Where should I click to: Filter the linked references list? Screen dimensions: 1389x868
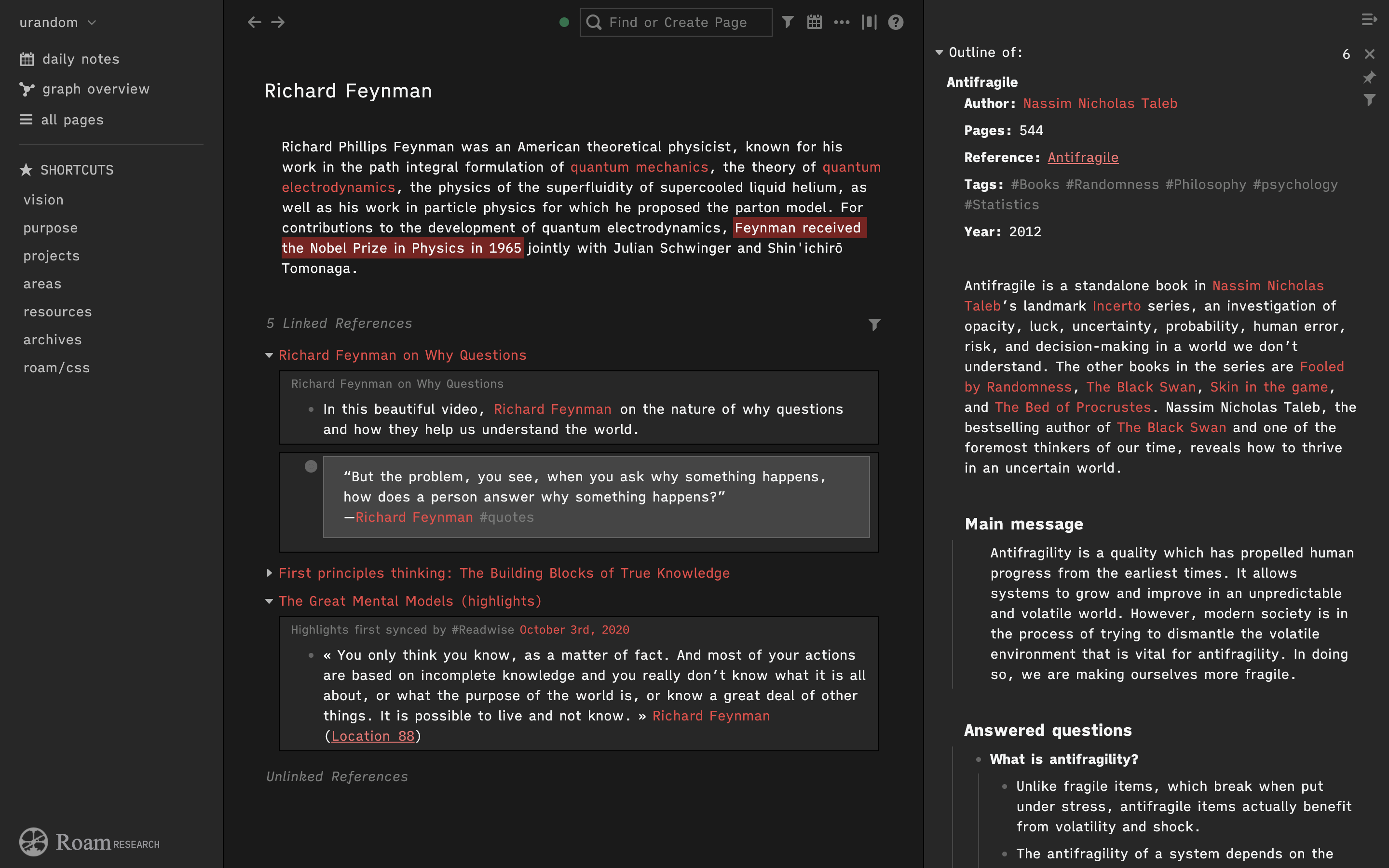coord(873,325)
